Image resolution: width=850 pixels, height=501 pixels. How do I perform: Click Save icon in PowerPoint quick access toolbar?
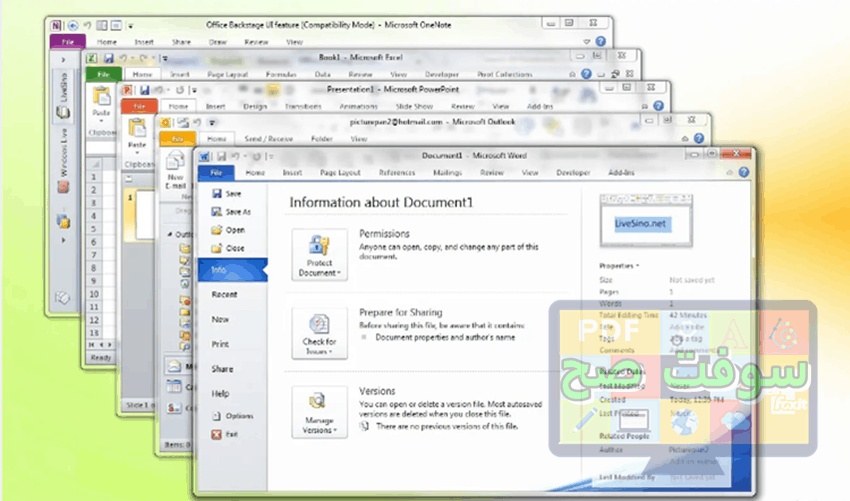coord(144,90)
